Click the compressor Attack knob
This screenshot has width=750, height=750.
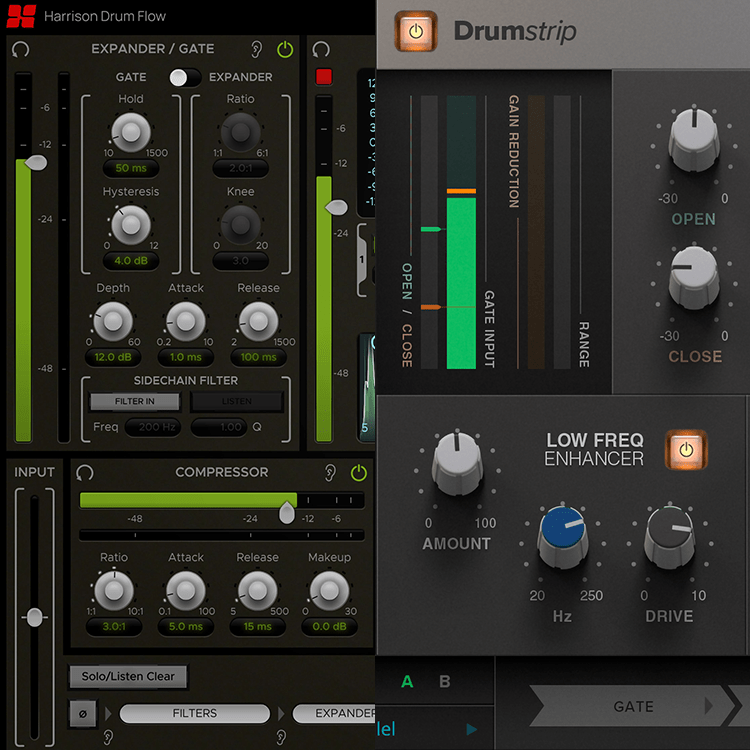click(186, 590)
